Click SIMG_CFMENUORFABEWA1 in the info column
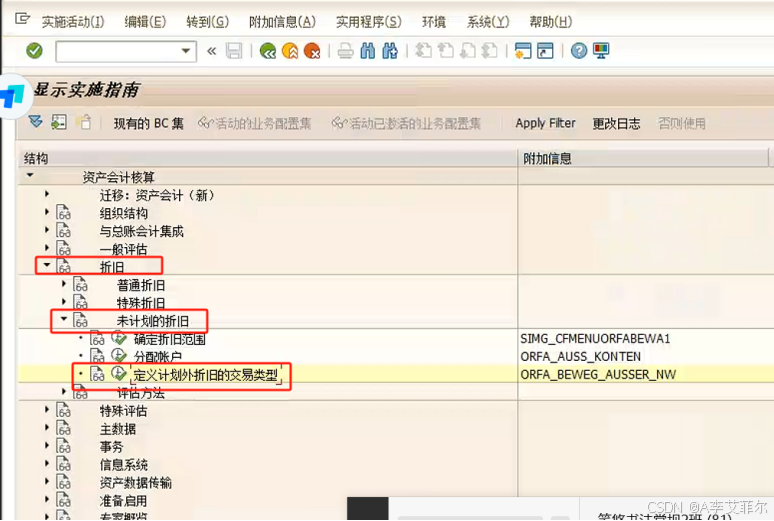 (x=595, y=338)
